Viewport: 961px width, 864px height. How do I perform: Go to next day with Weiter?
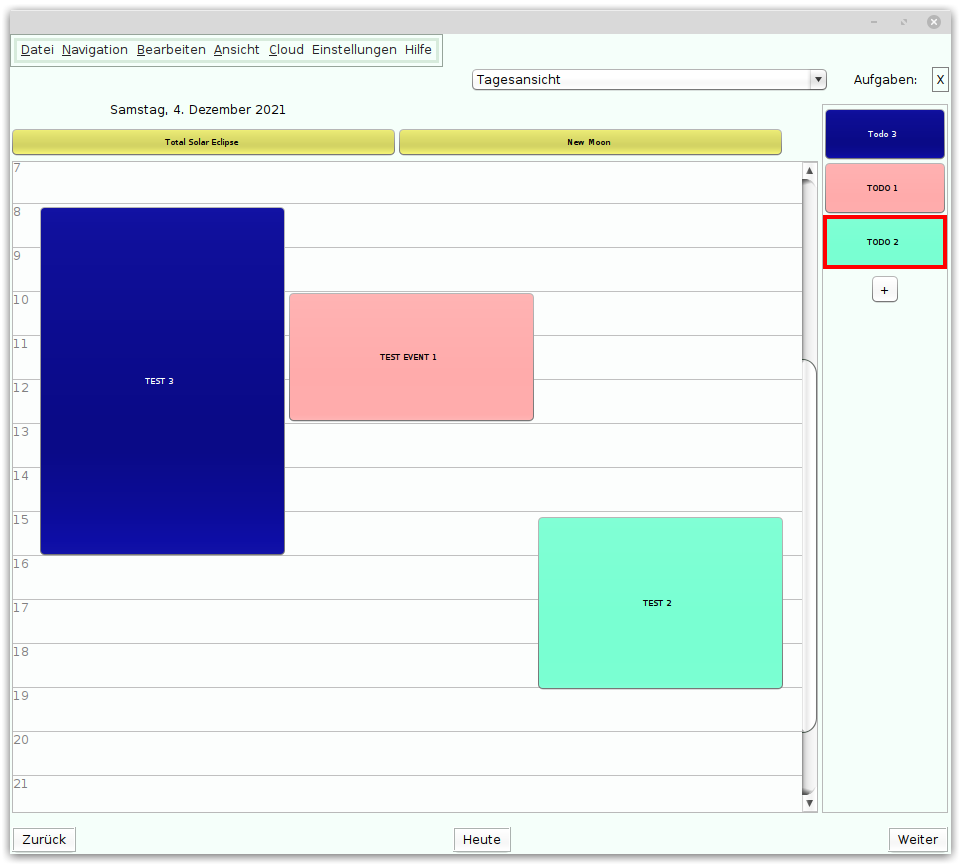[x=917, y=839]
